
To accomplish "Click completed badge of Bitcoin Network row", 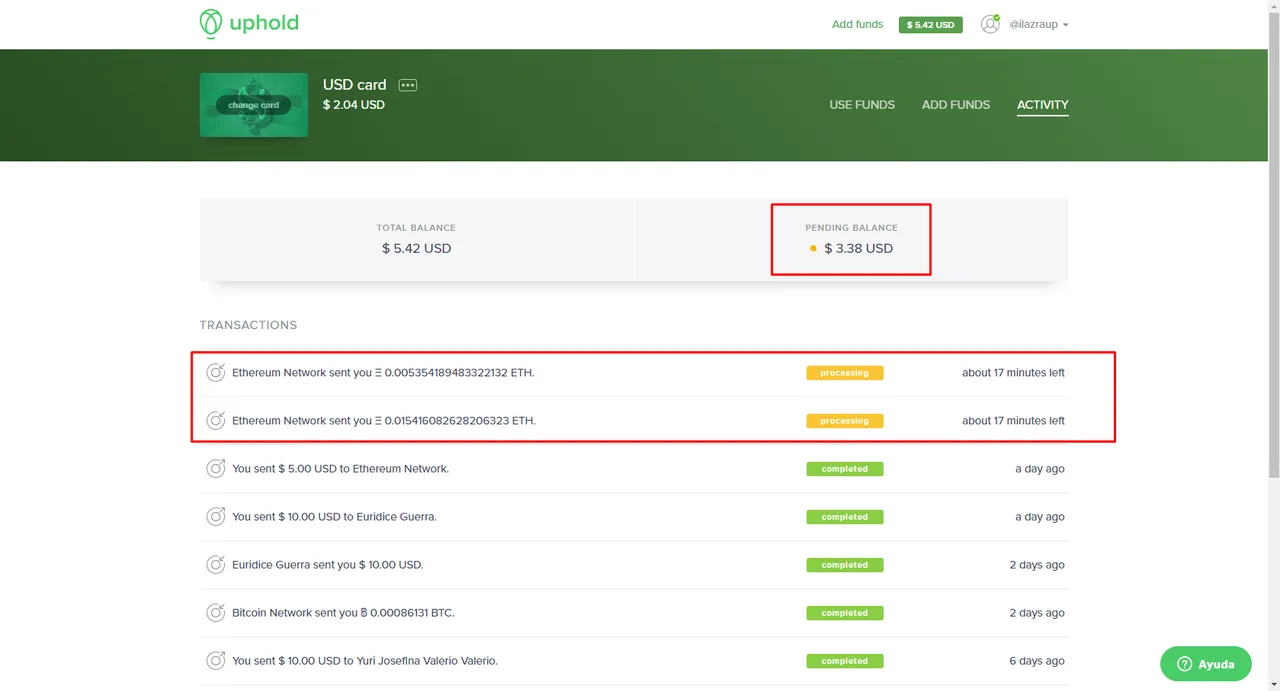I will click(845, 613).
